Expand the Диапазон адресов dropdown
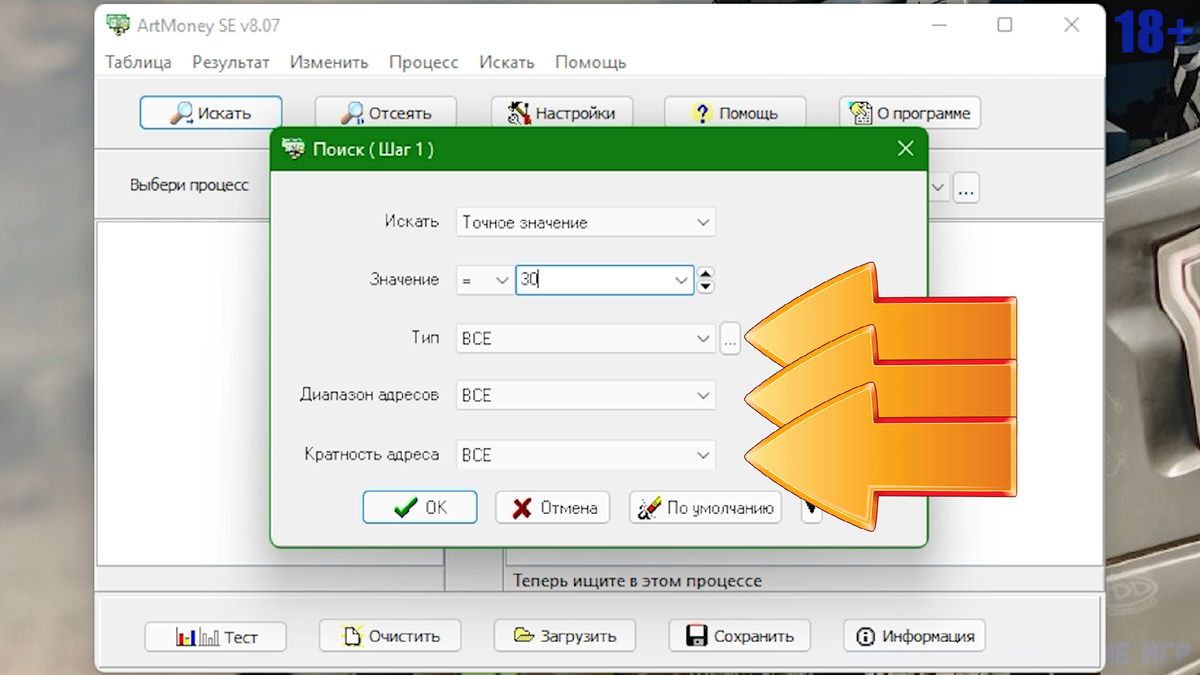The image size is (1200, 675). pos(703,396)
